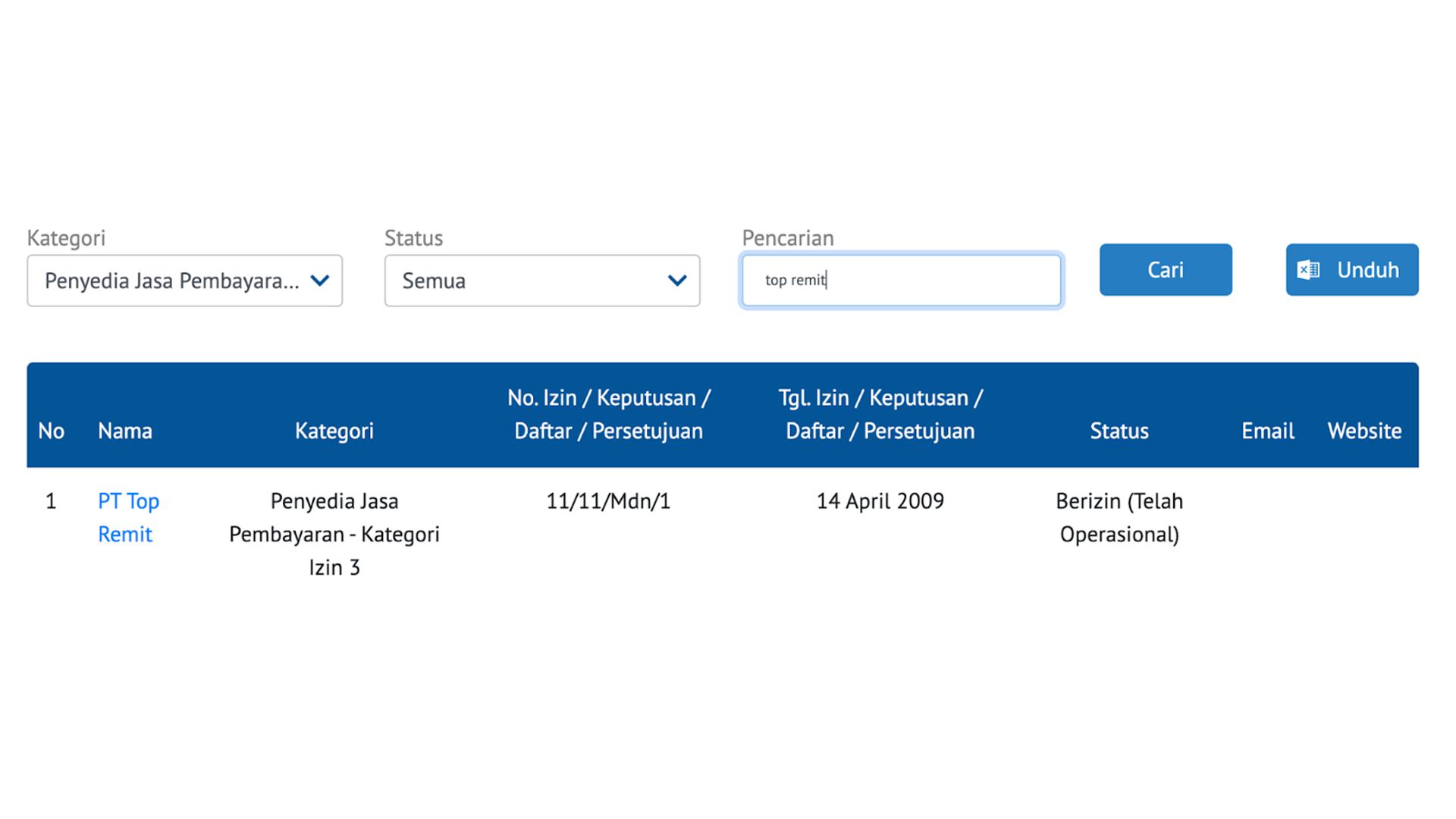Select the Berizin (Telah Operasional) status cell

1119,517
